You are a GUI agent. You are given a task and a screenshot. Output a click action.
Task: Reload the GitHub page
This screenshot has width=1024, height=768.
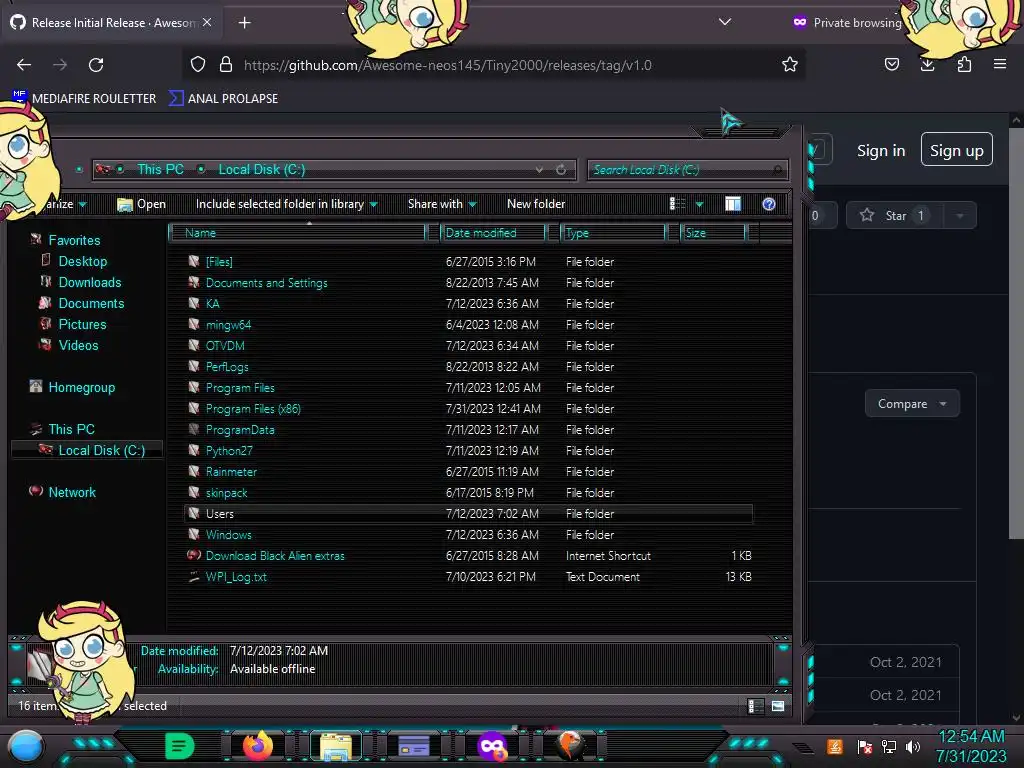[96, 65]
